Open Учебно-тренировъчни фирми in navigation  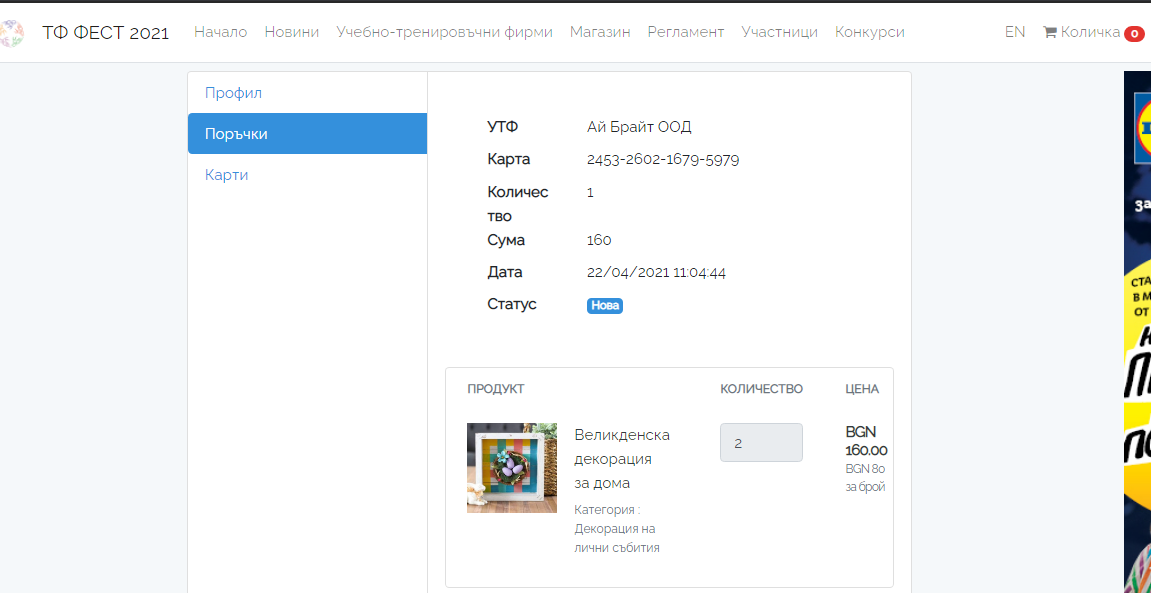(x=444, y=32)
